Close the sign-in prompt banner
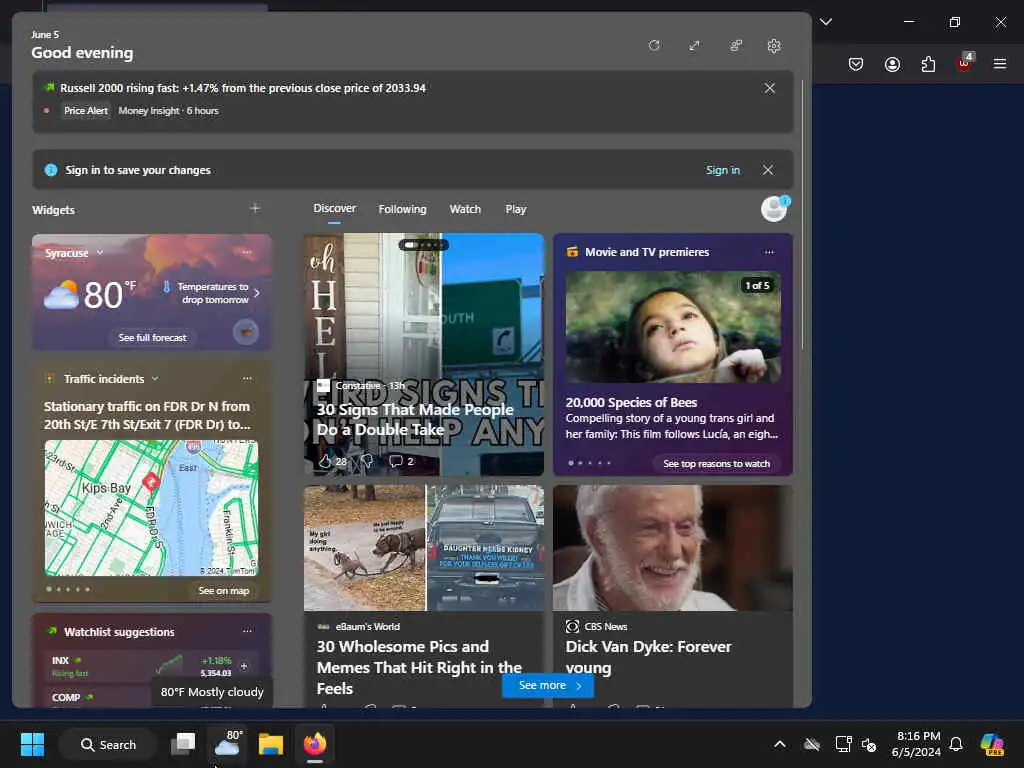This screenshot has width=1024, height=768. click(x=768, y=170)
